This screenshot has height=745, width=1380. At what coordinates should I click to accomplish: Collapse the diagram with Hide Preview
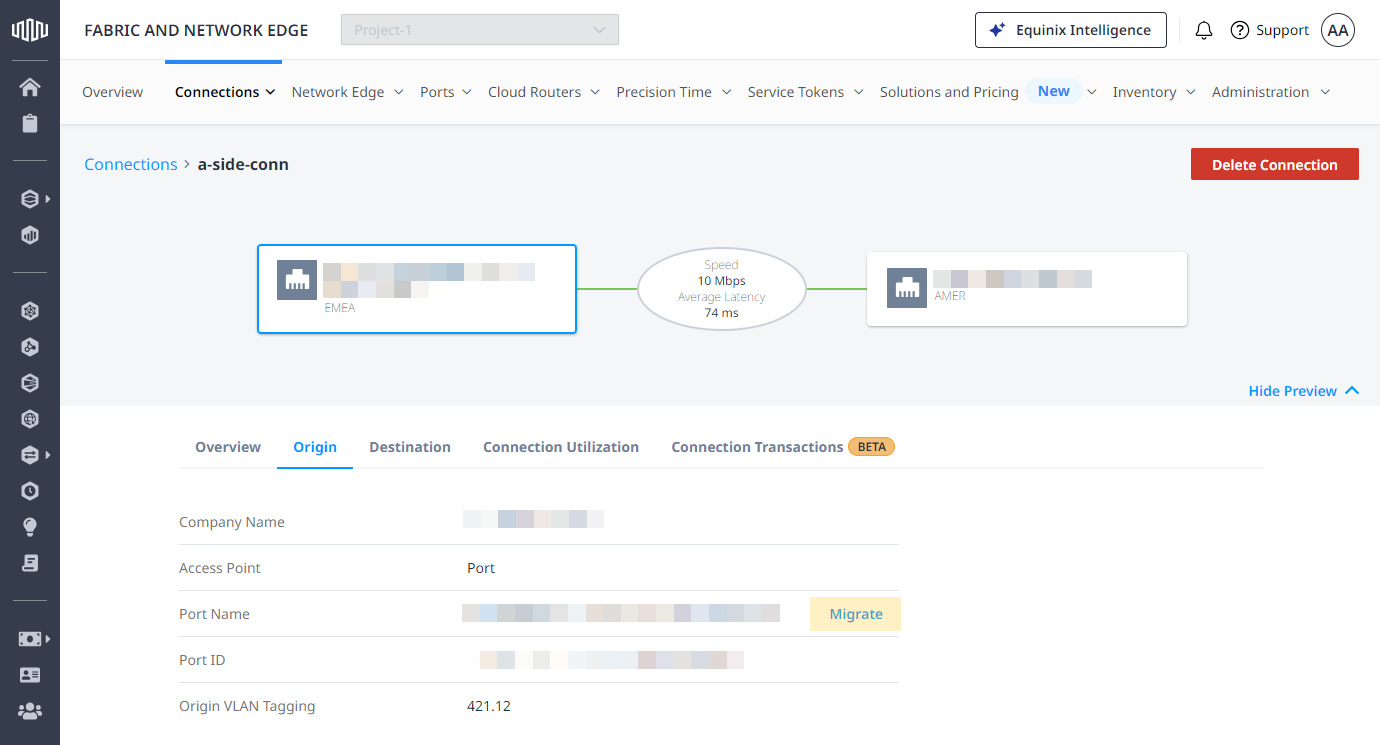[1304, 391]
